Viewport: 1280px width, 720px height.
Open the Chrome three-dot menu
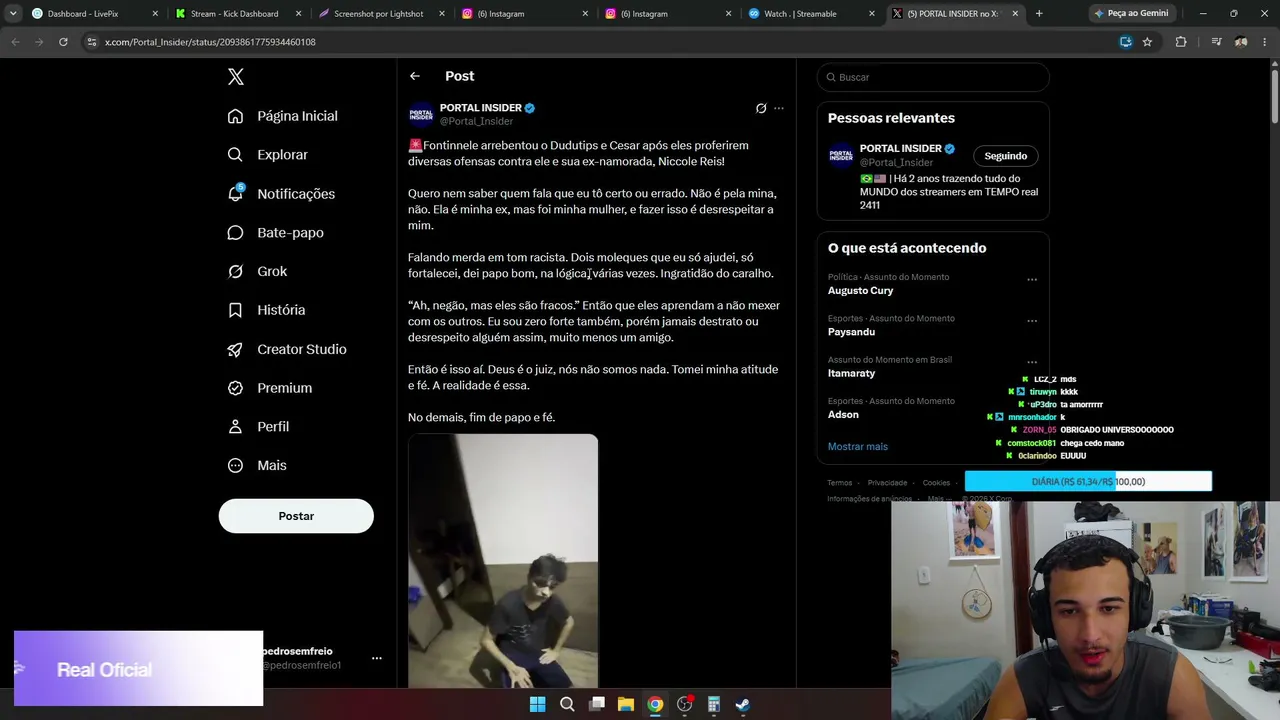1265,42
